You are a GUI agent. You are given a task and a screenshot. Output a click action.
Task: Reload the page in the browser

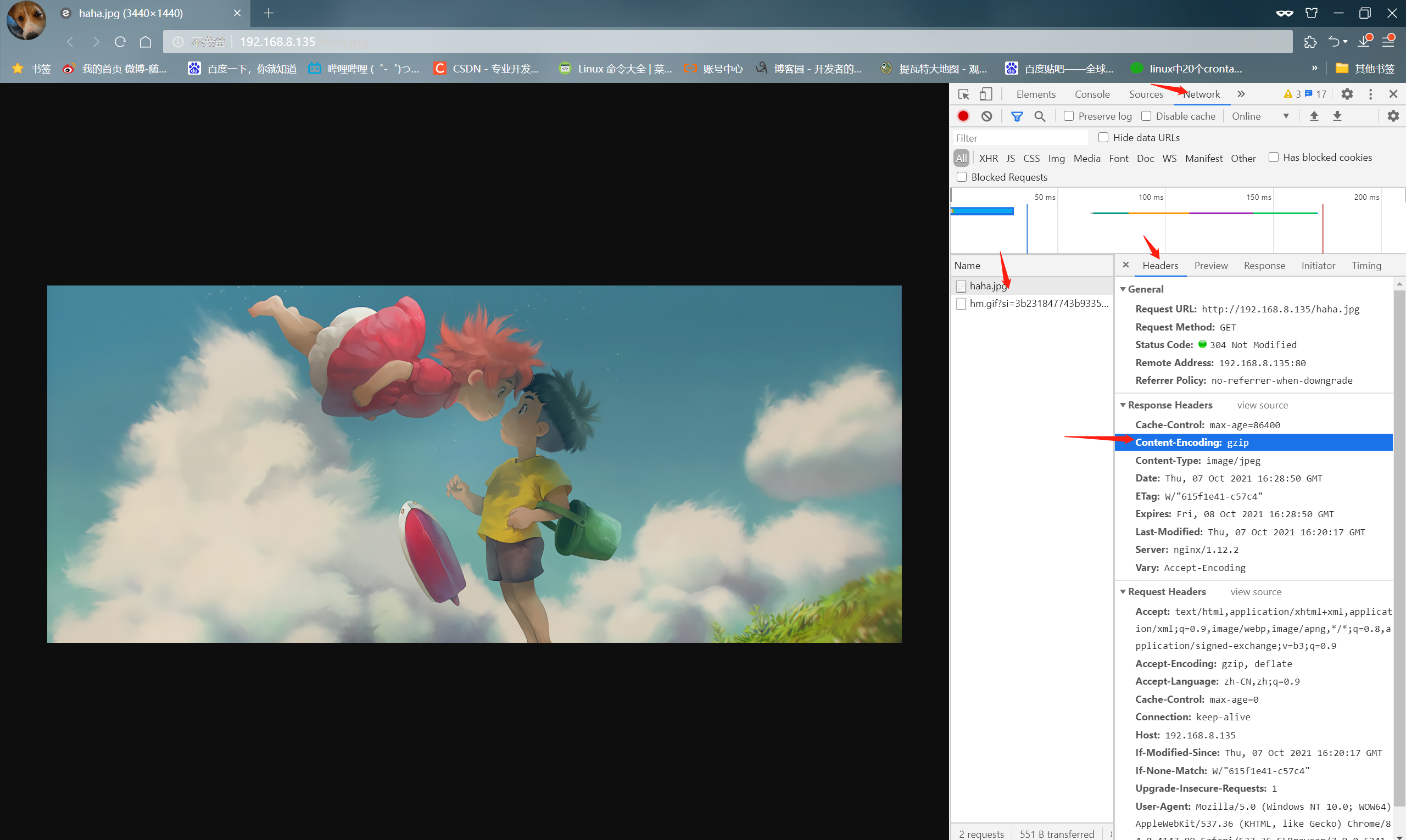pos(120,42)
